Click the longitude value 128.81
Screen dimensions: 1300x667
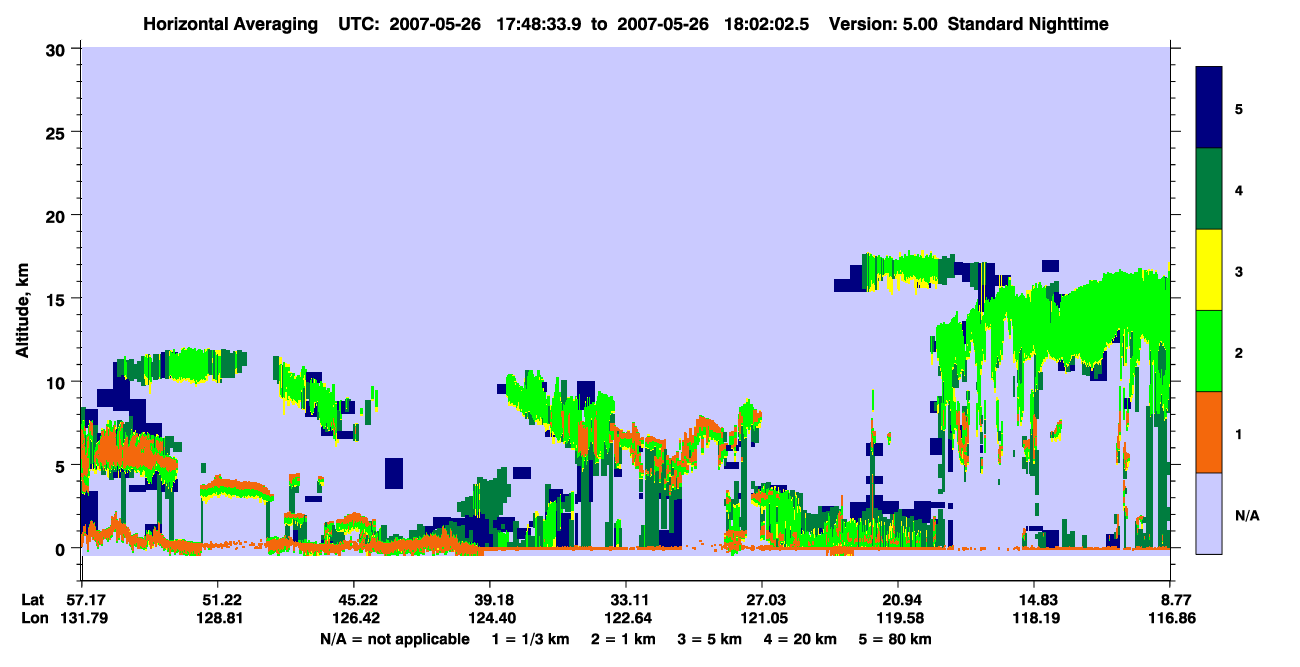click(218, 618)
